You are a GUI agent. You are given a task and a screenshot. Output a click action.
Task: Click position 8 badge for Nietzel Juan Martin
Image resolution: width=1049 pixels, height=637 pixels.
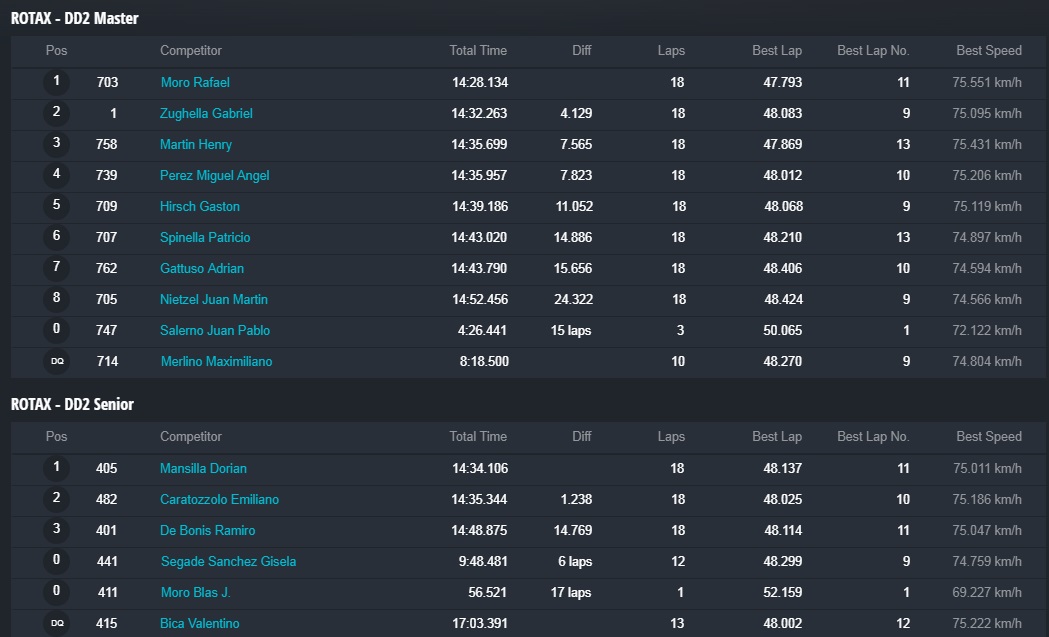[x=57, y=299]
